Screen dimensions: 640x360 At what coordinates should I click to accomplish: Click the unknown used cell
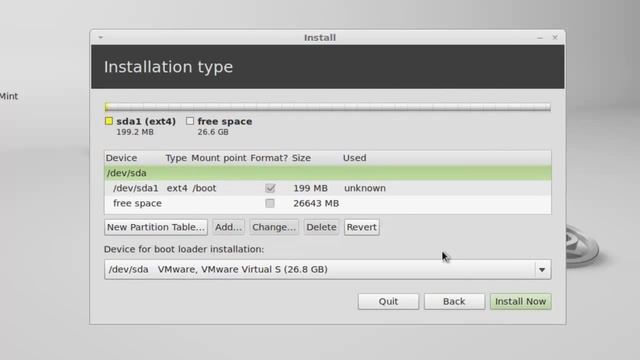coord(364,188)
